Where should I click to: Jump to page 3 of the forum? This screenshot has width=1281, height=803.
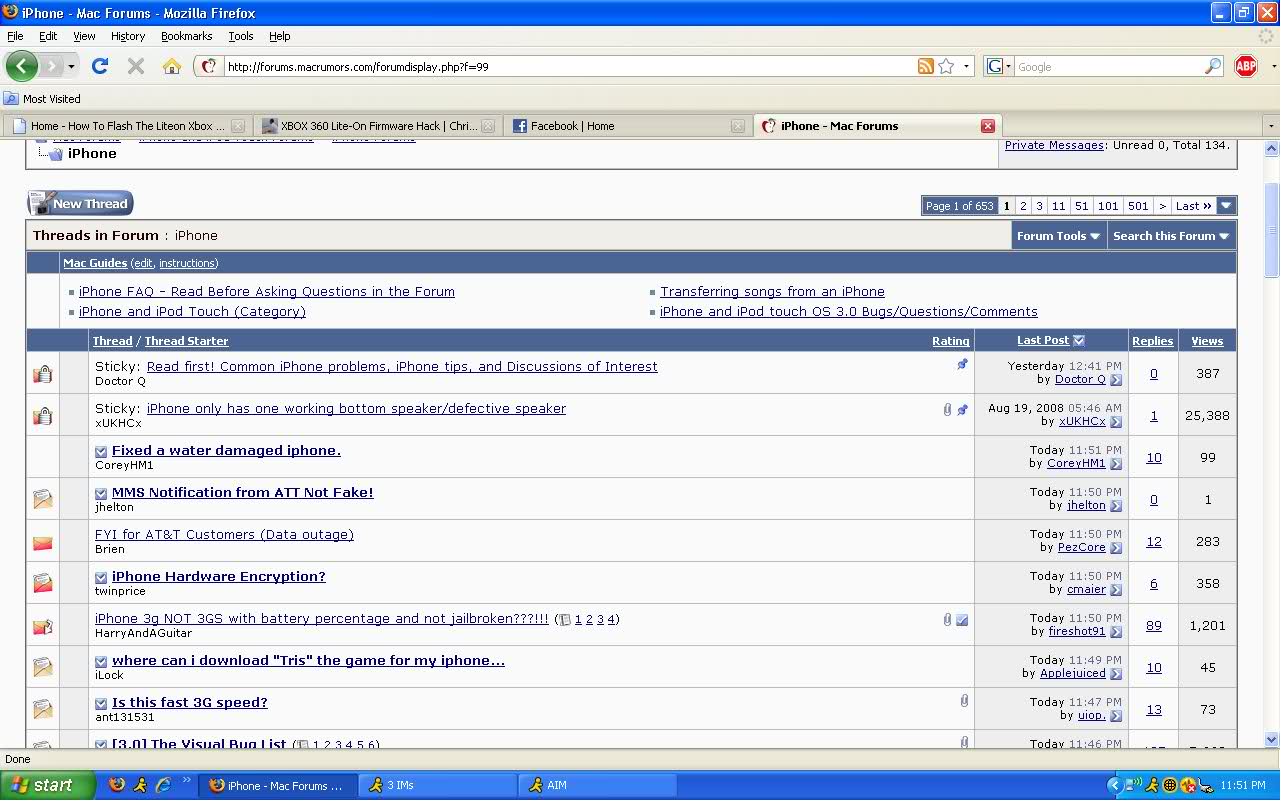[x=1039, y=206]
